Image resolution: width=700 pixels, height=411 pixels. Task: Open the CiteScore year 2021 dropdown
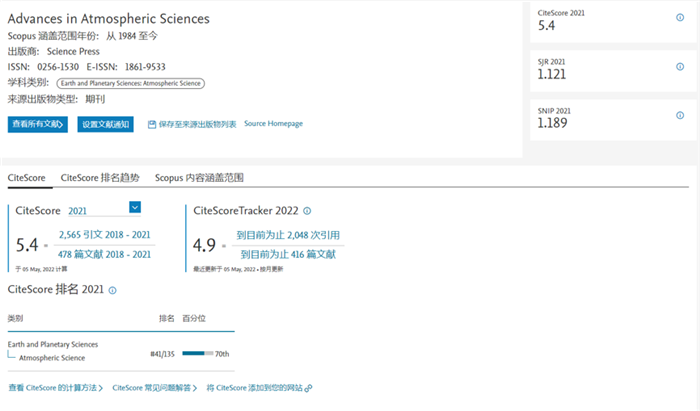click(x=135, y=207)
